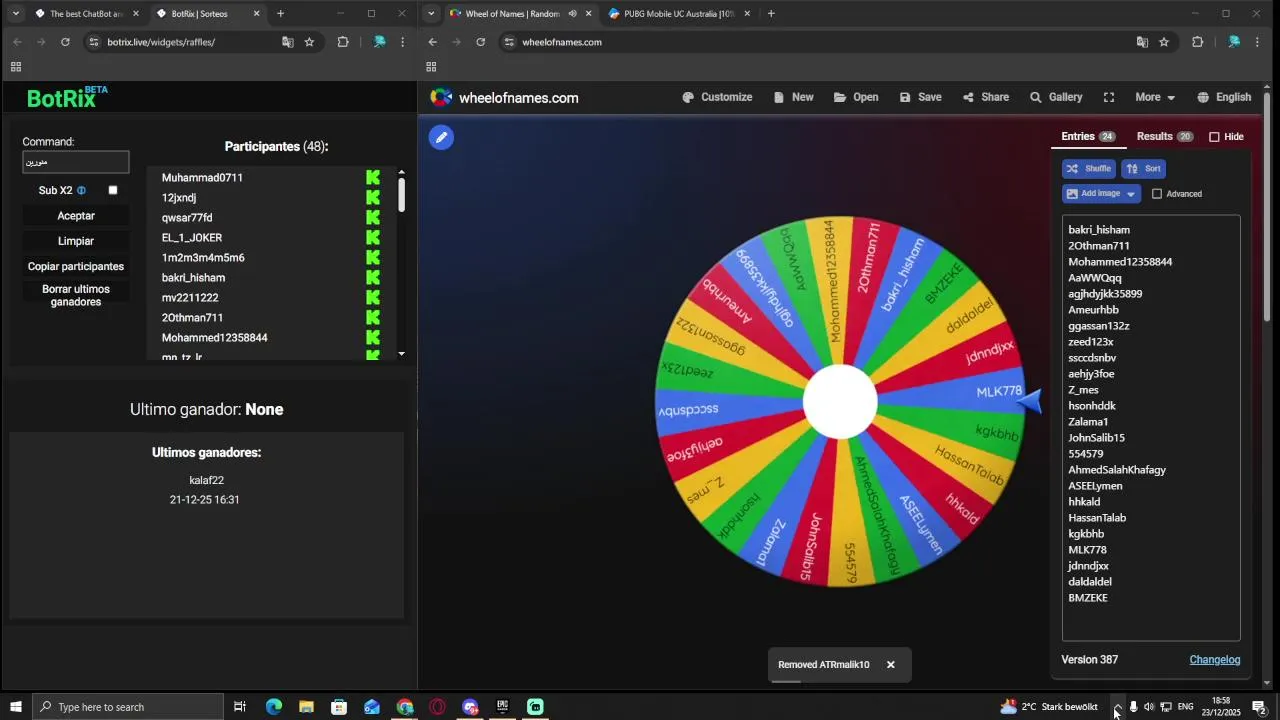Open tab search dropdown in left browser
This screenshot has height=720, width=1280.
tap(15, 14)
